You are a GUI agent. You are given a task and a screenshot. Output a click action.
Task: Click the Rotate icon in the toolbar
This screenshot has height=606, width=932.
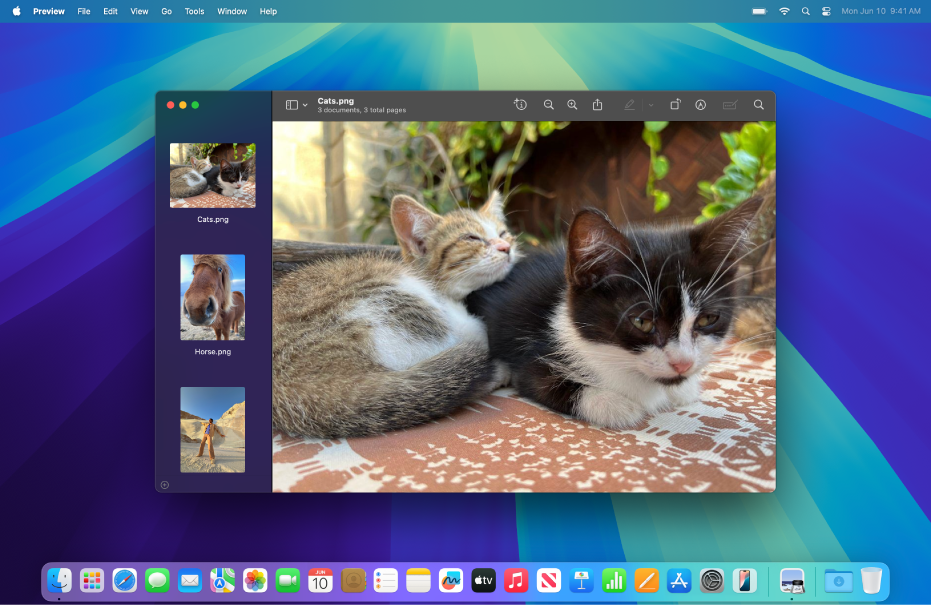click(677, 104)
